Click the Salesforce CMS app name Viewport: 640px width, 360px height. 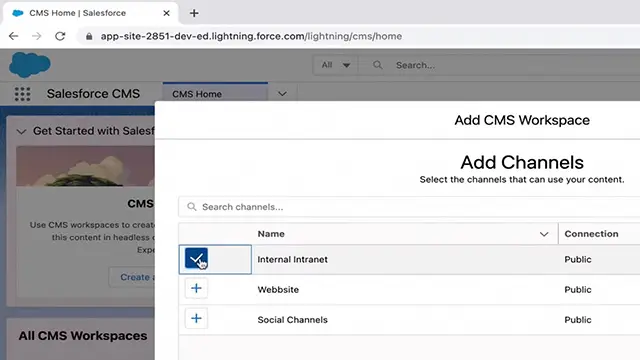click(93, 93)
